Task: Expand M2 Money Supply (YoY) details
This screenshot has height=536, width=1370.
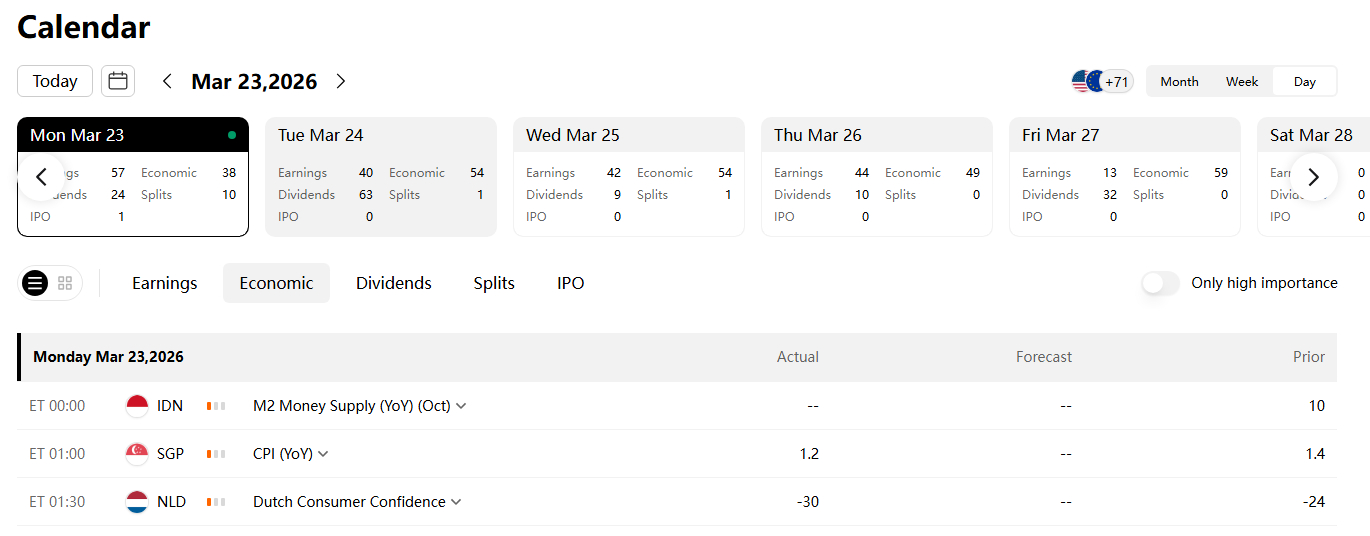Action: (x=460, y=406)
